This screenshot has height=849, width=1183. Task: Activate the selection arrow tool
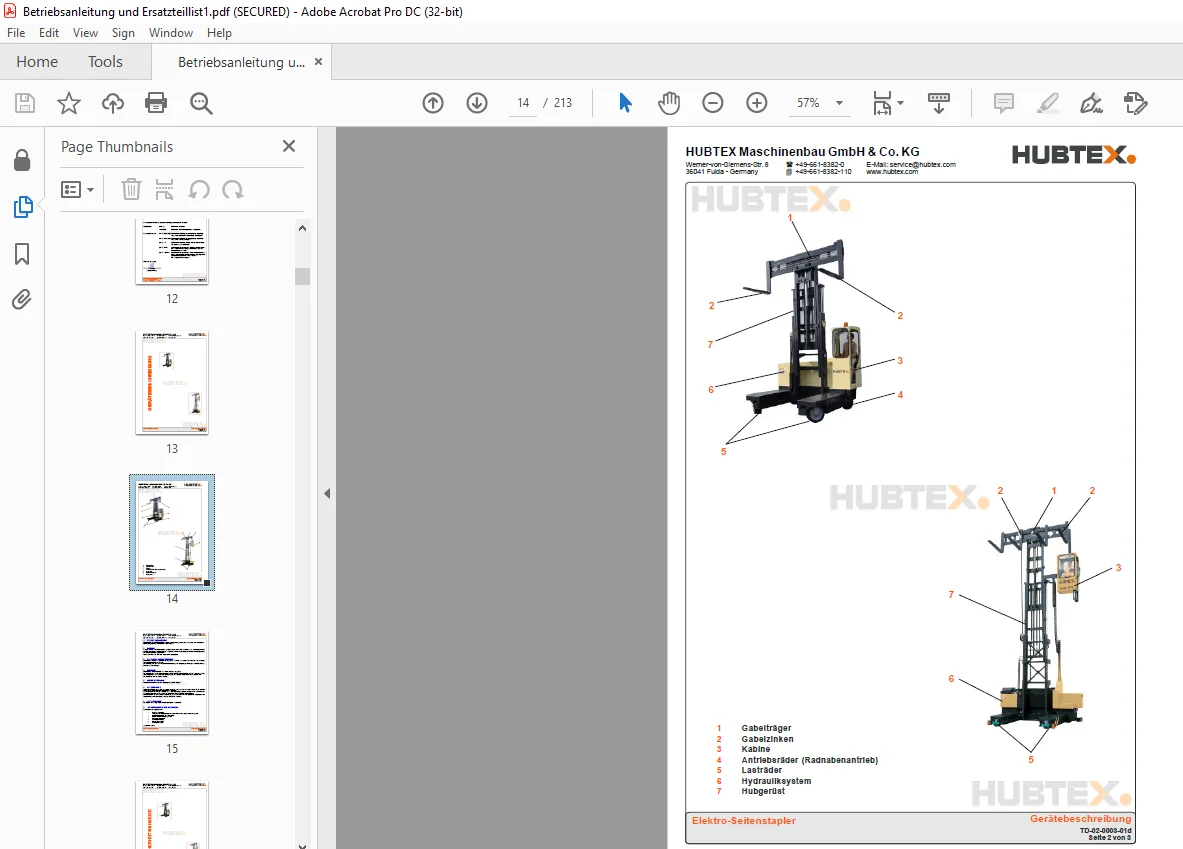(625, 103)
